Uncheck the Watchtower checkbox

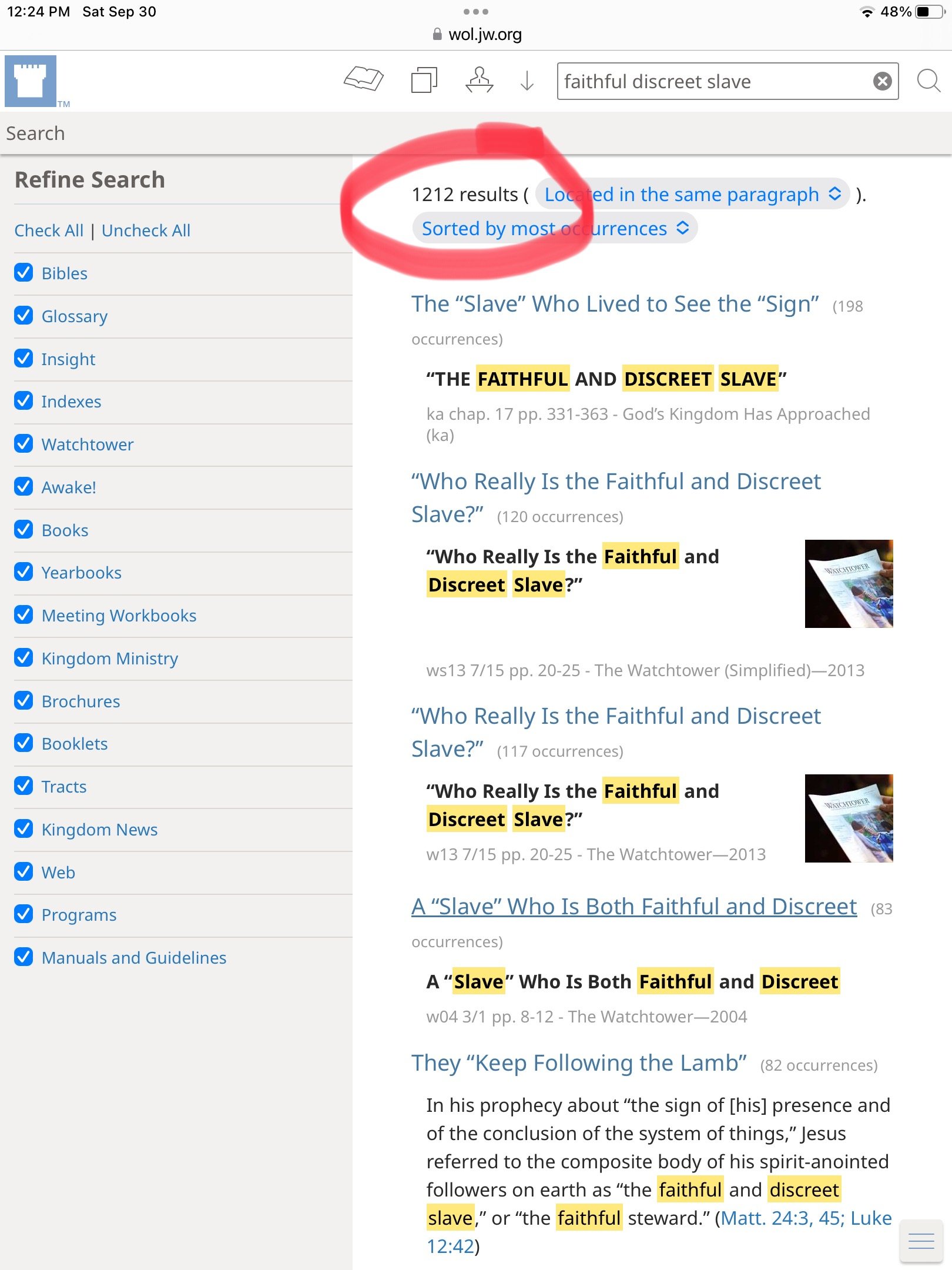pos(24,443)
